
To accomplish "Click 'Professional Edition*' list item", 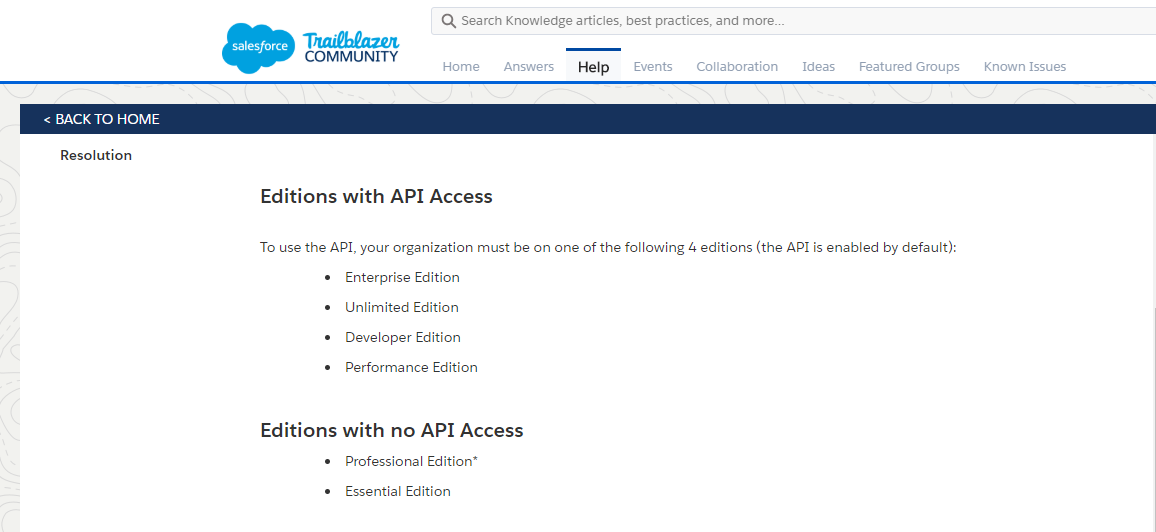I will coord(411,461).
